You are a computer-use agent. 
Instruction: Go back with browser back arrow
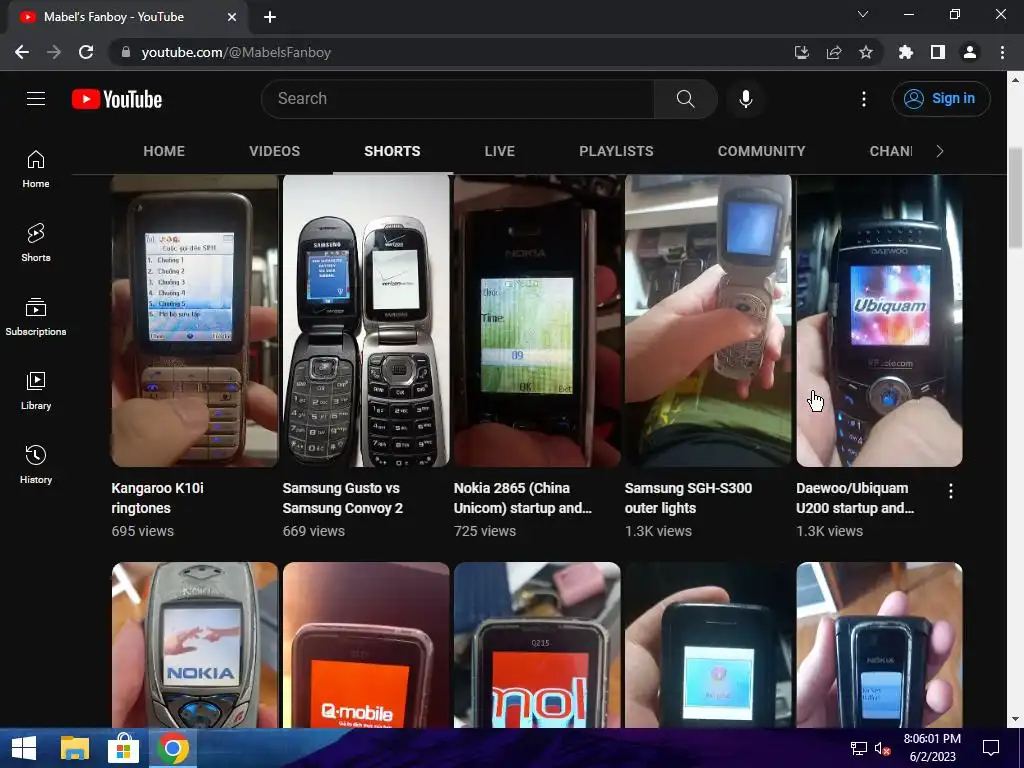pyautogui.click(x=22, y=52)
